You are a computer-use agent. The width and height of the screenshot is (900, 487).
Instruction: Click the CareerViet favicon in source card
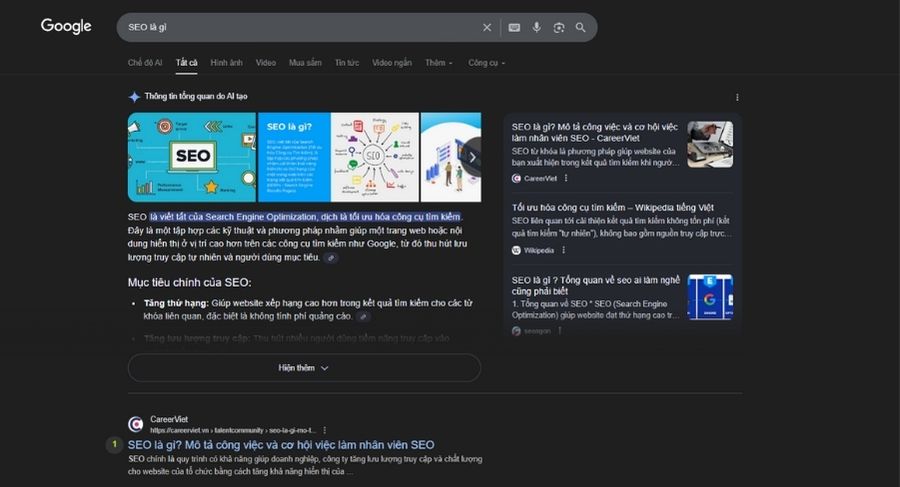[516, 178]
